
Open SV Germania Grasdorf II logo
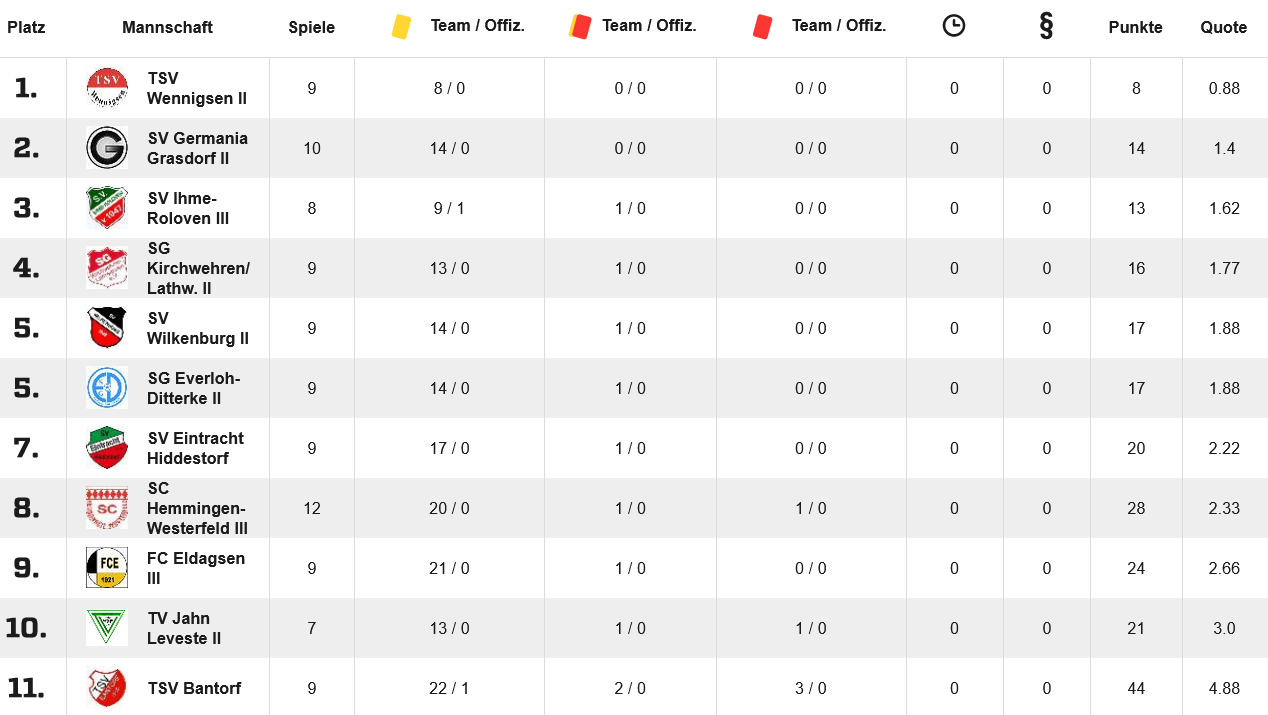[107, 148]
